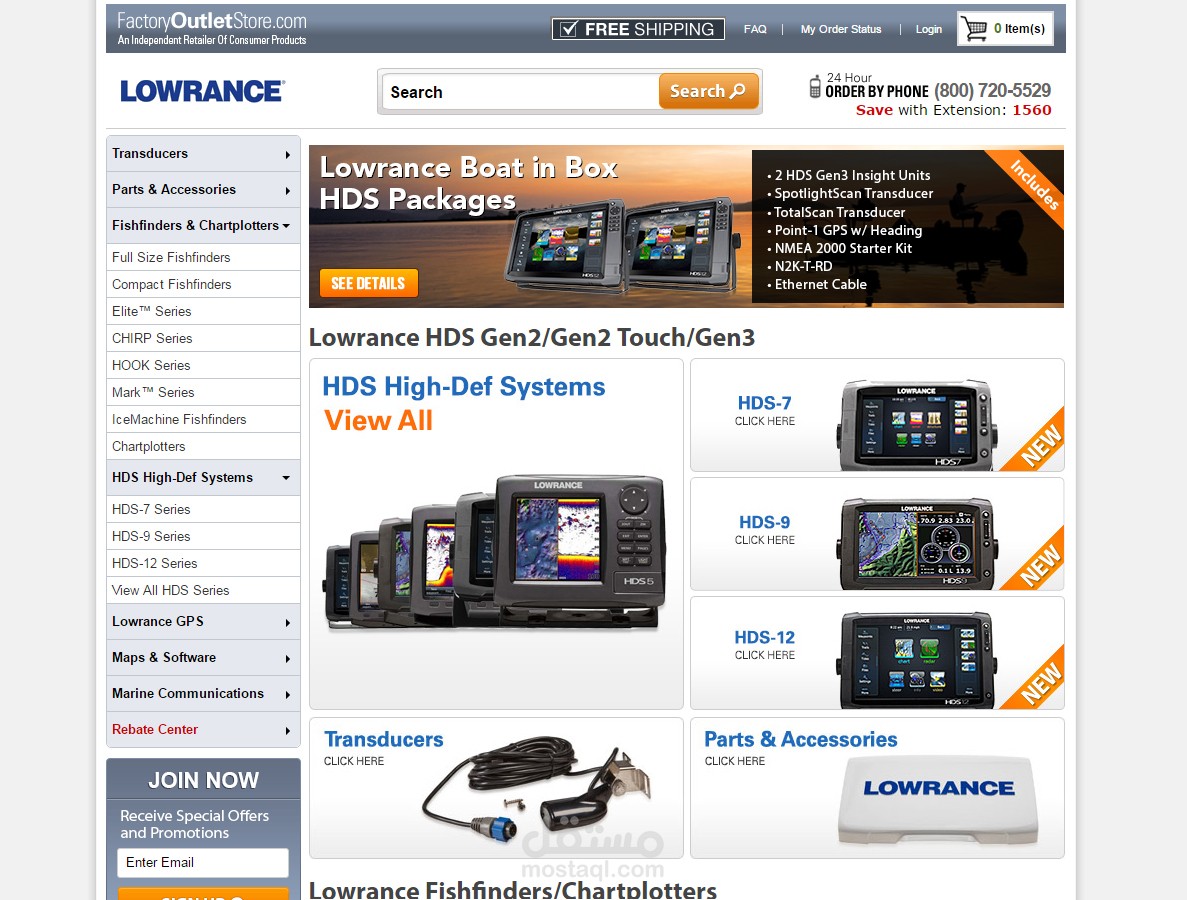Expand the Lowrance GPS menu arrow
Image resolution: width=1187 pixels, height=900 pixels.
point(288,623)
